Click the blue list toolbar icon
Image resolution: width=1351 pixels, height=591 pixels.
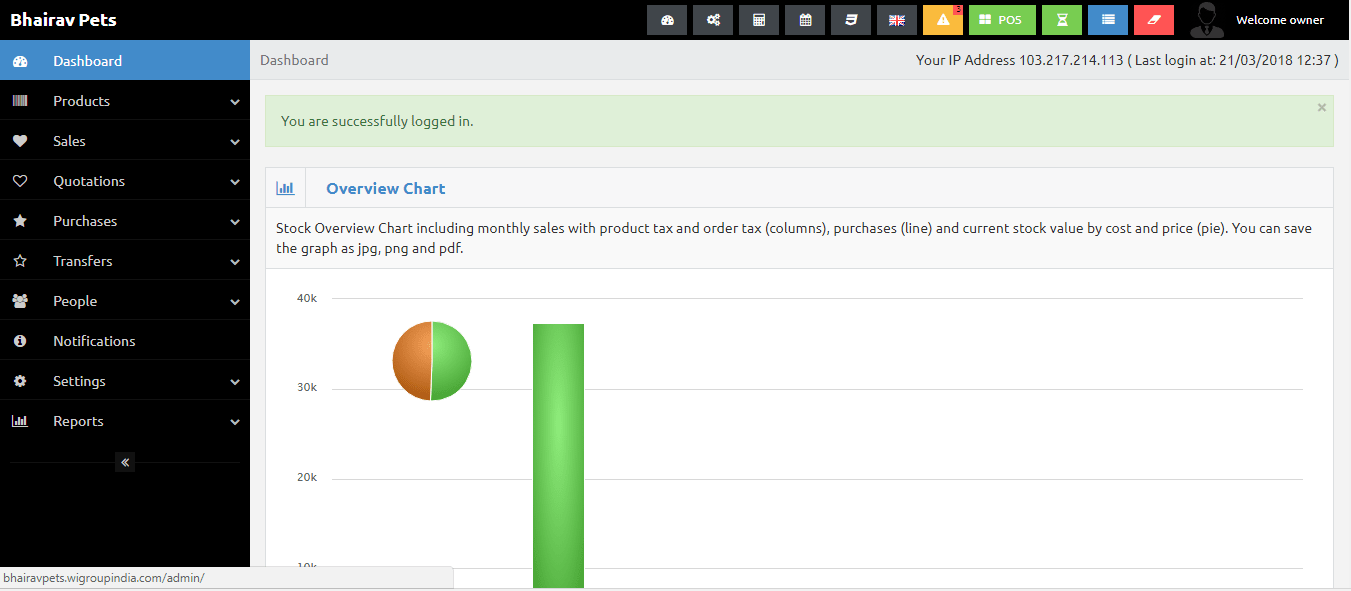click(x=1108, y=20)
